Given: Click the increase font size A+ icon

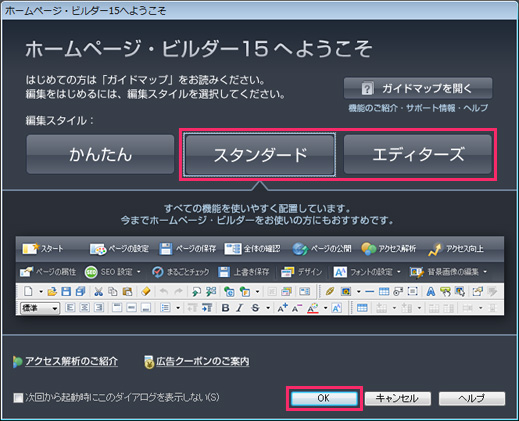Looking at the screenshot, I should click(x=282, y=308).
